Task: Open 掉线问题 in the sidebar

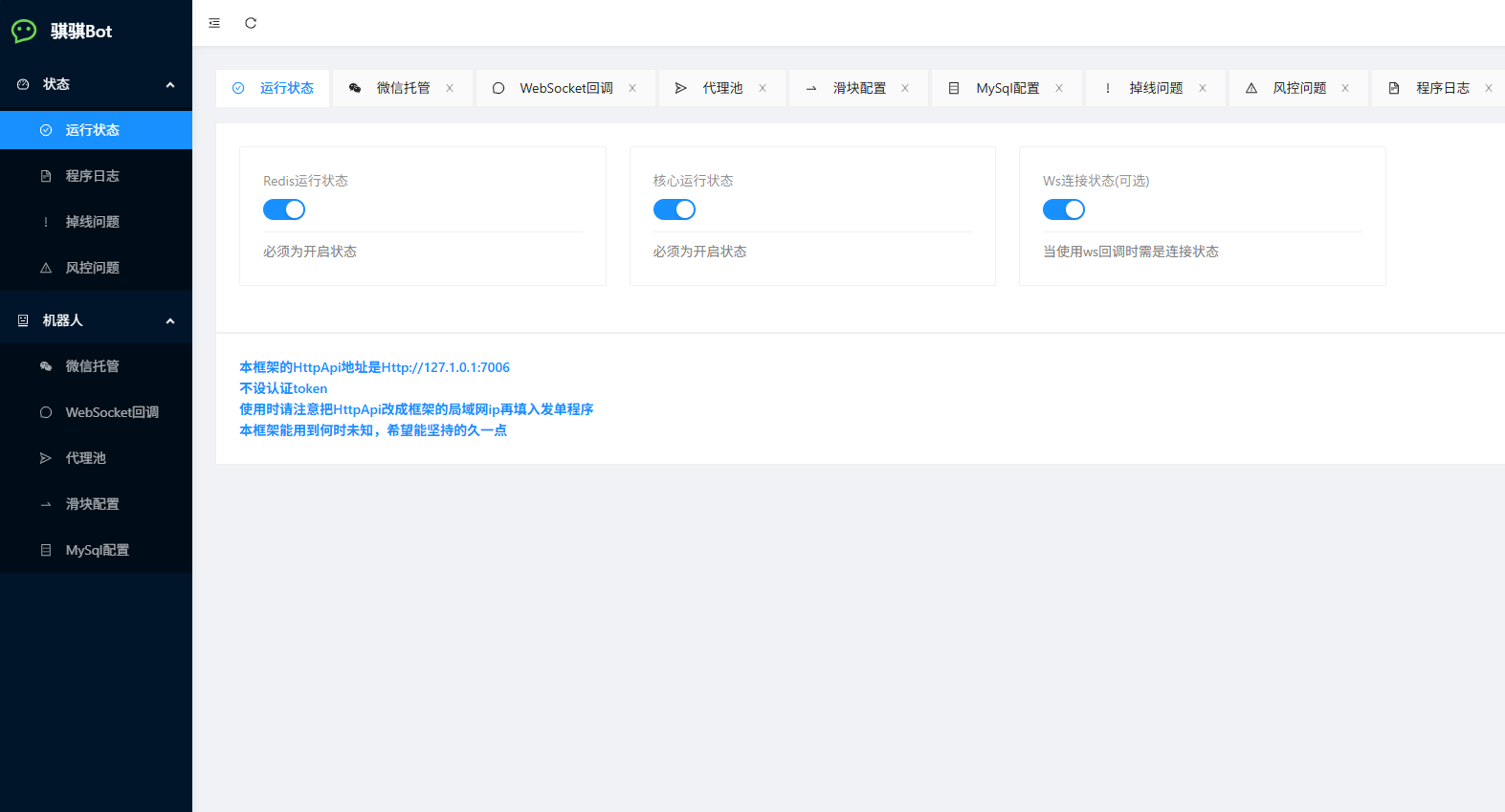Action: pyautogui.click(x=92, y=222)
